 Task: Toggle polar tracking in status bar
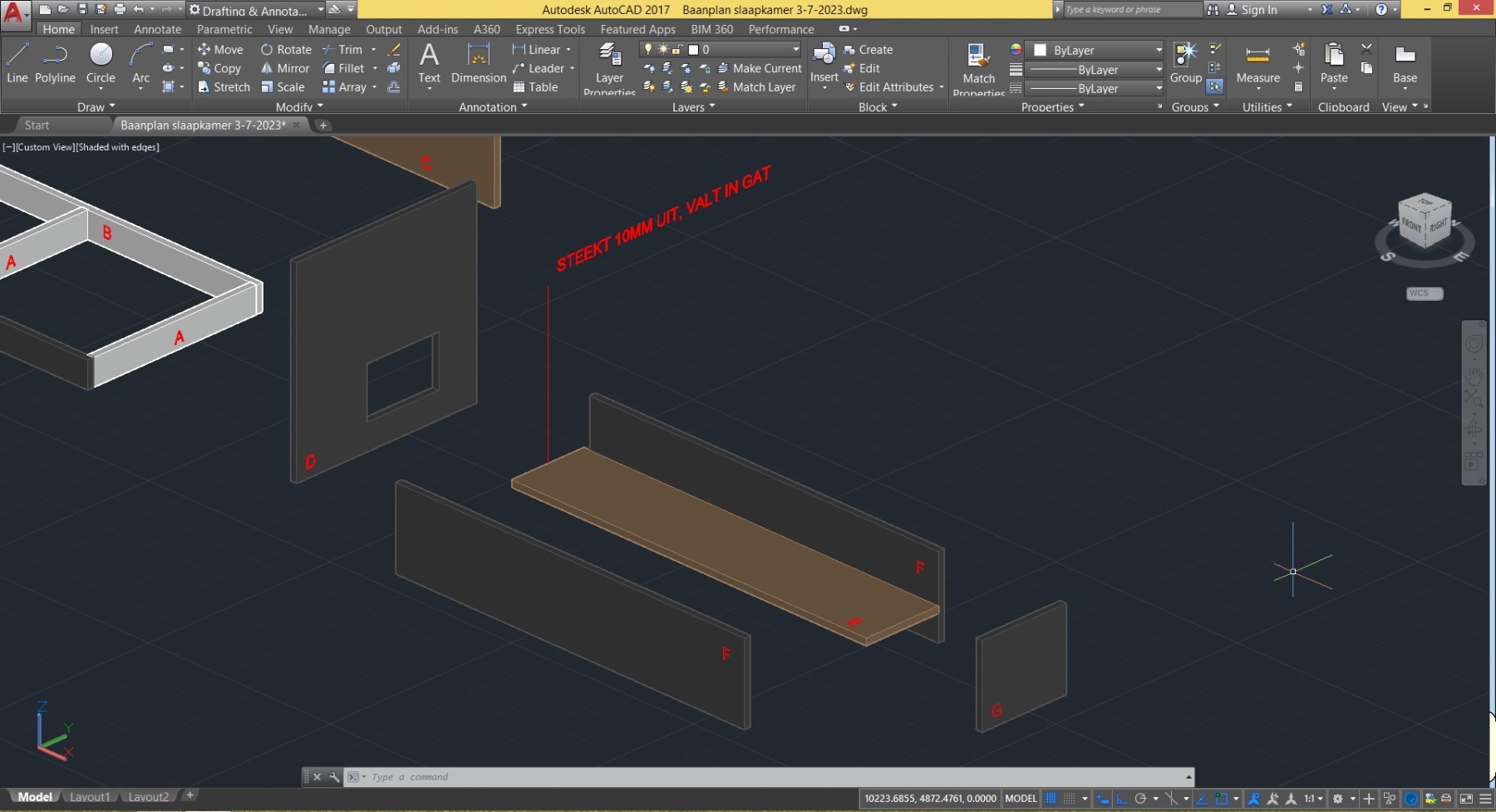1140,799
